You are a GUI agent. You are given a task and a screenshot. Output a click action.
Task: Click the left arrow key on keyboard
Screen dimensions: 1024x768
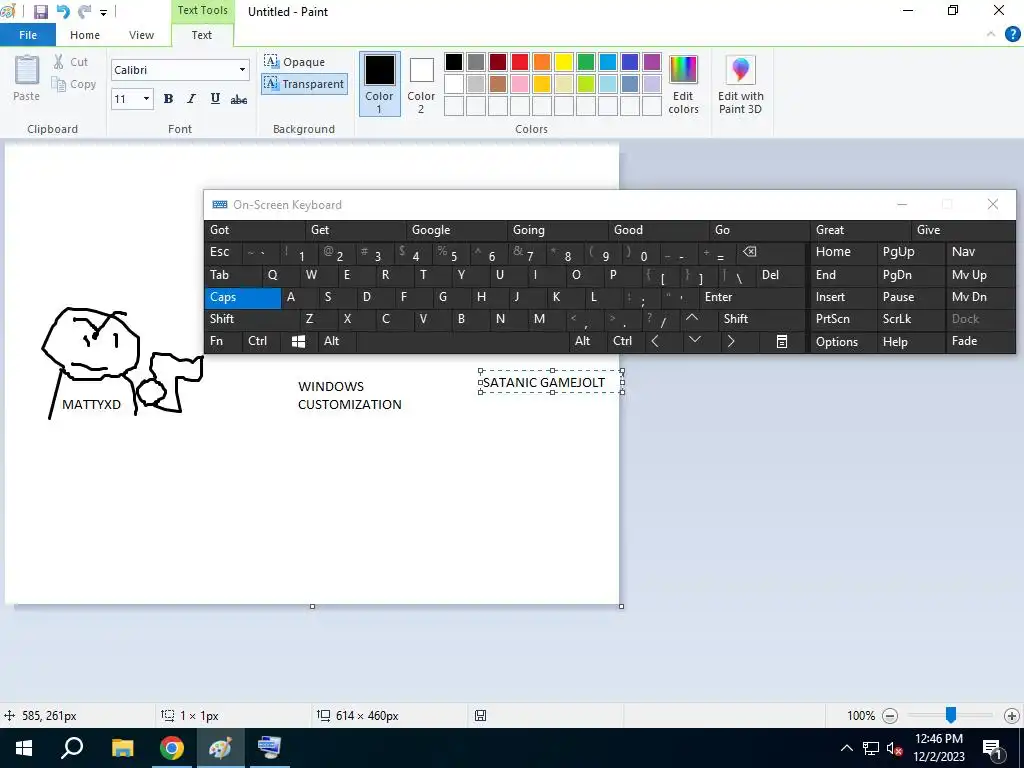(655, 342)
